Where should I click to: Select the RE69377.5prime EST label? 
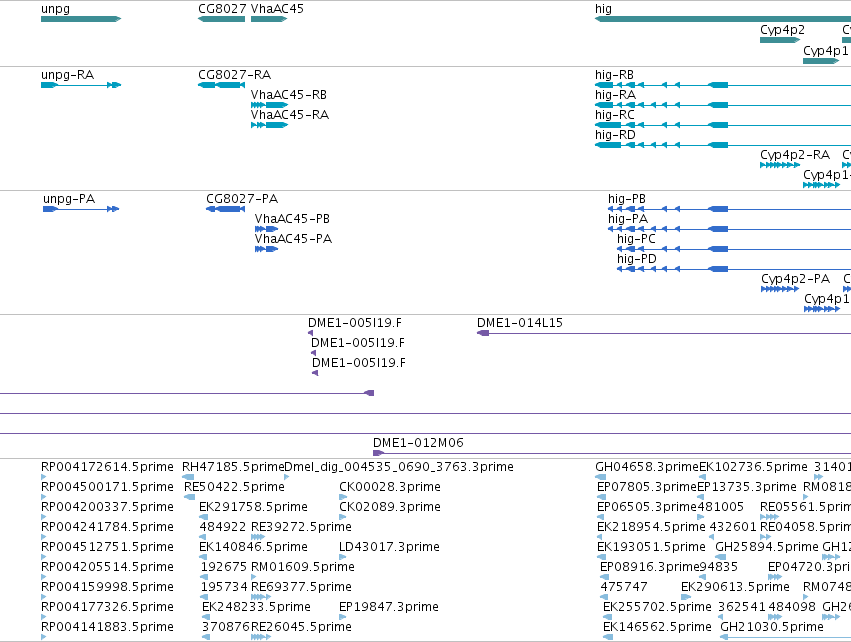301,587
